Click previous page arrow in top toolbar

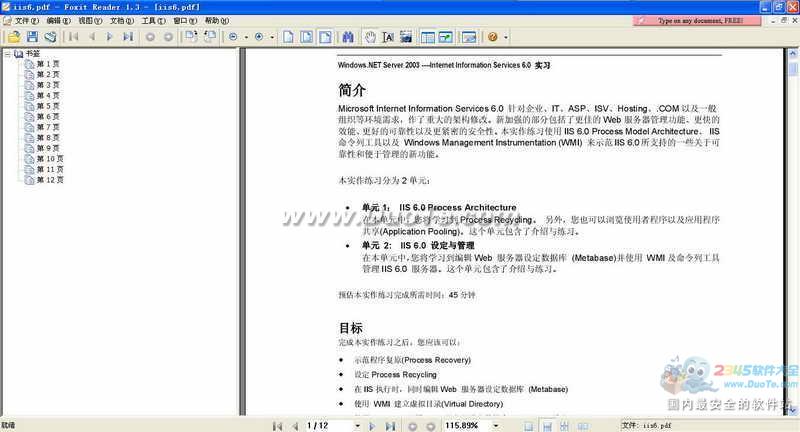pyautogui.click(x=92, y=37)
